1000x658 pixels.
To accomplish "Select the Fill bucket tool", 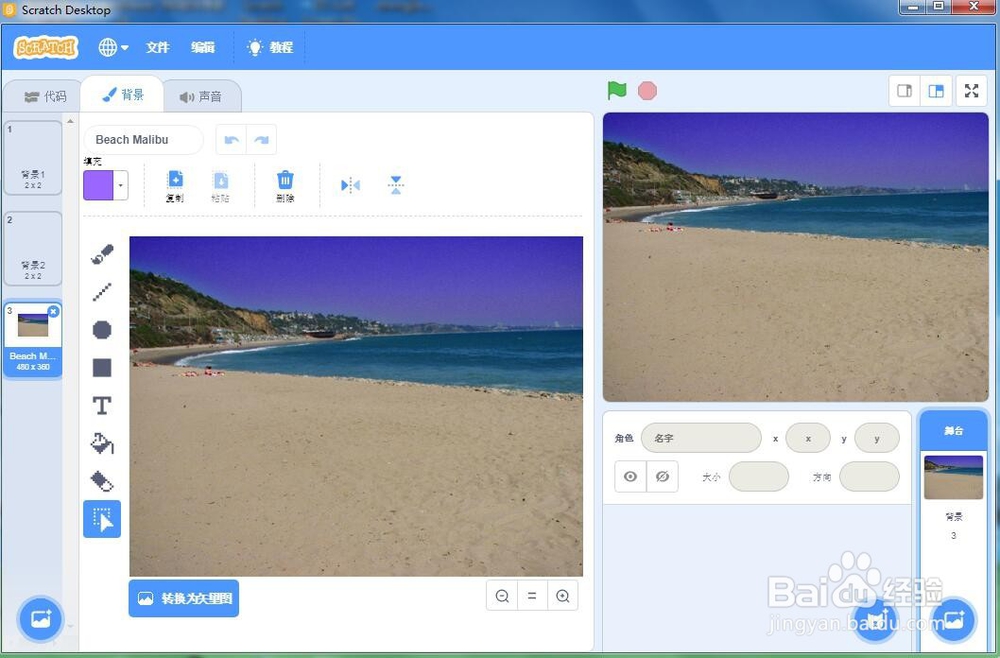I will click(102, 443).
